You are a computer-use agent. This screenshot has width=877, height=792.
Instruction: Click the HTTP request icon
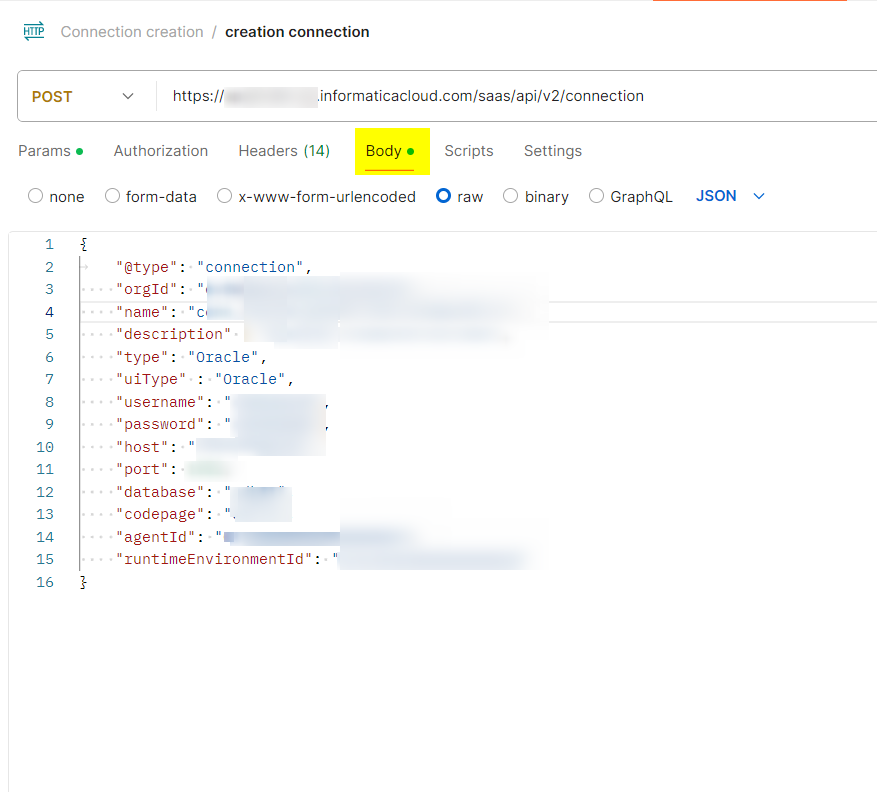[x=34, y=31]
